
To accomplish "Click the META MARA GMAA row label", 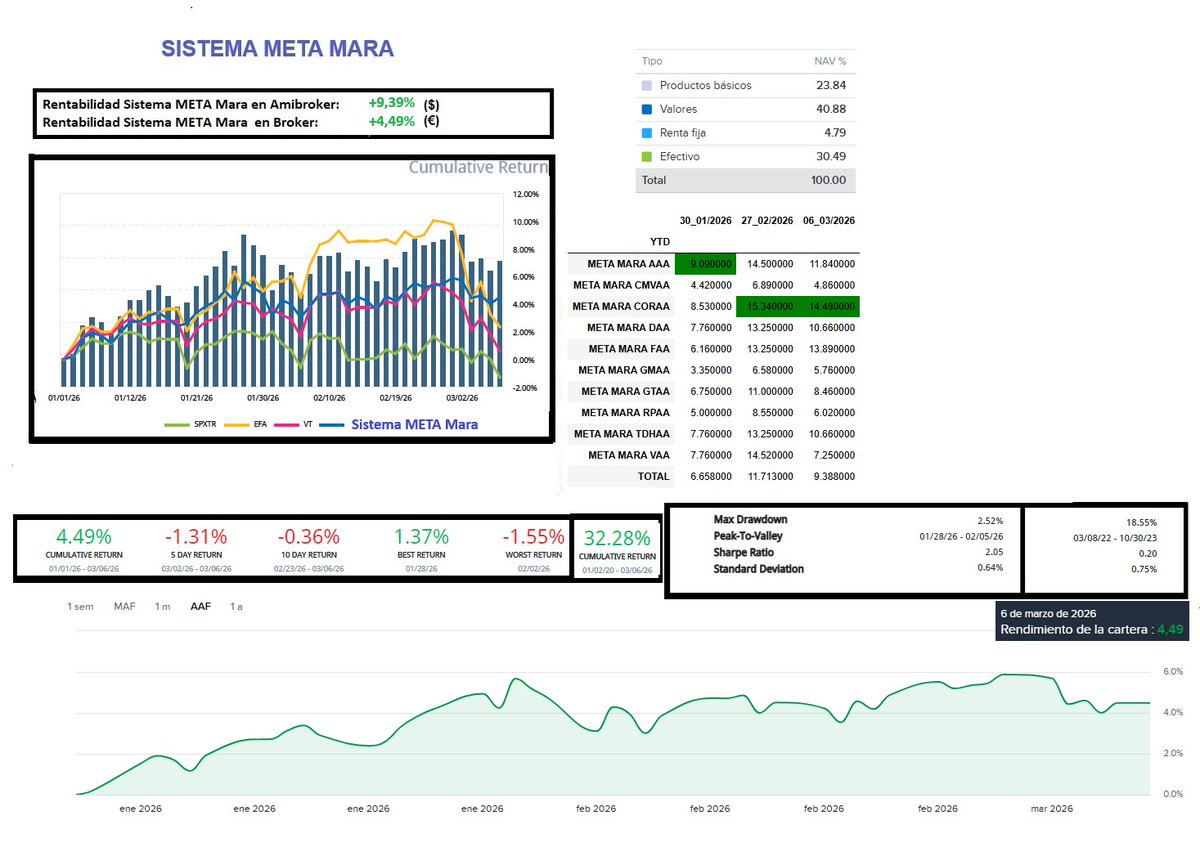I will [x=625, y=370].
